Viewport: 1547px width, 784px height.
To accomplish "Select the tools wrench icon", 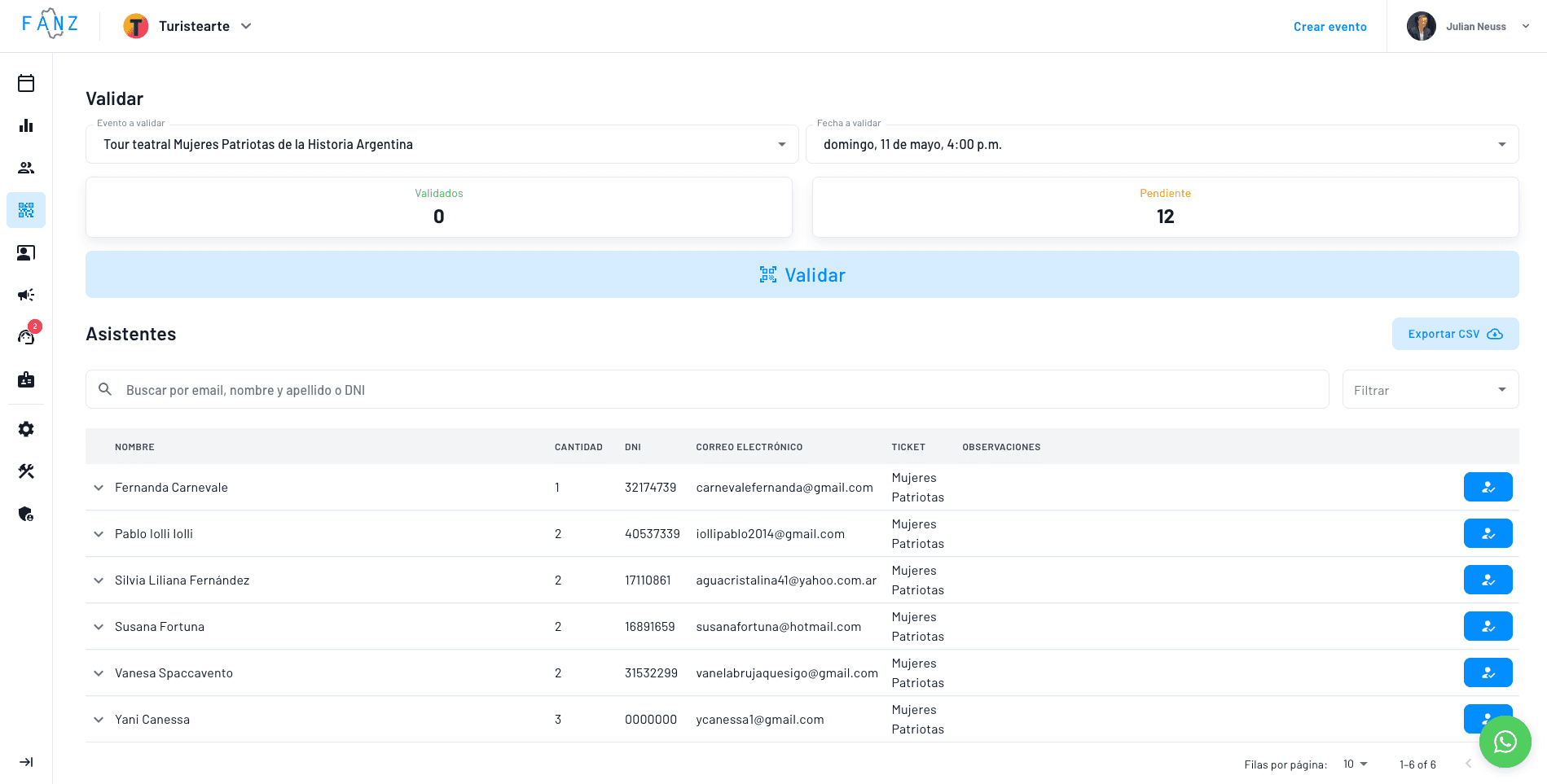I will [26, 471].
